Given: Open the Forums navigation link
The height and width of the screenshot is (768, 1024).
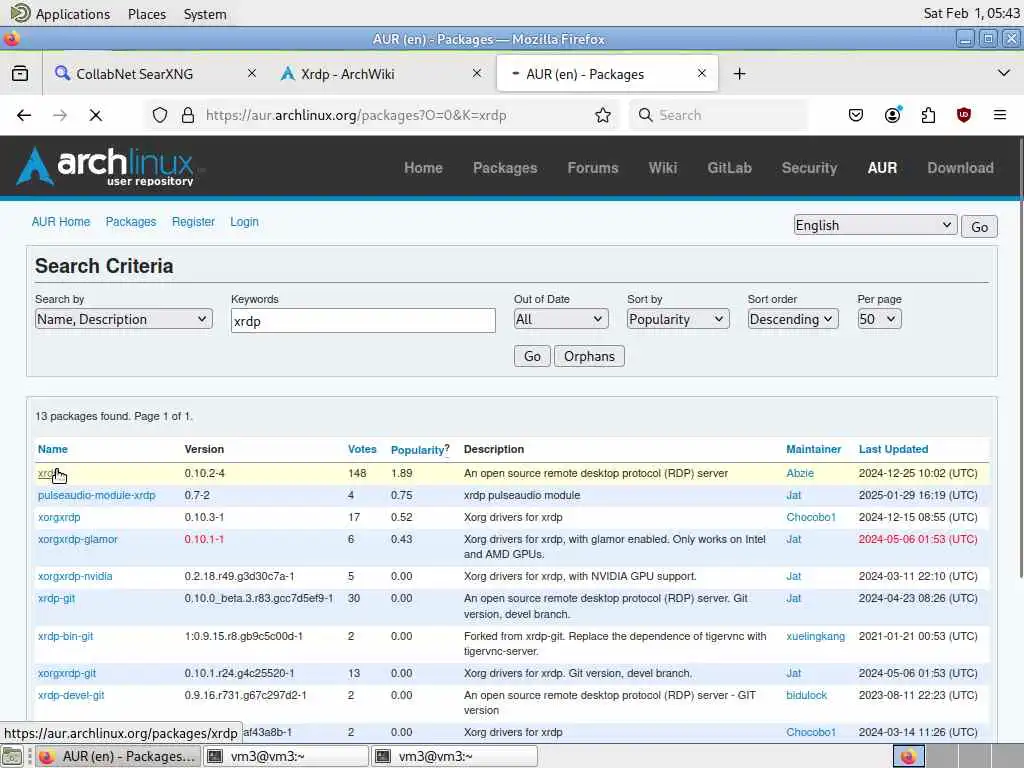Looking at the screenshot, I should click(593, 168).
